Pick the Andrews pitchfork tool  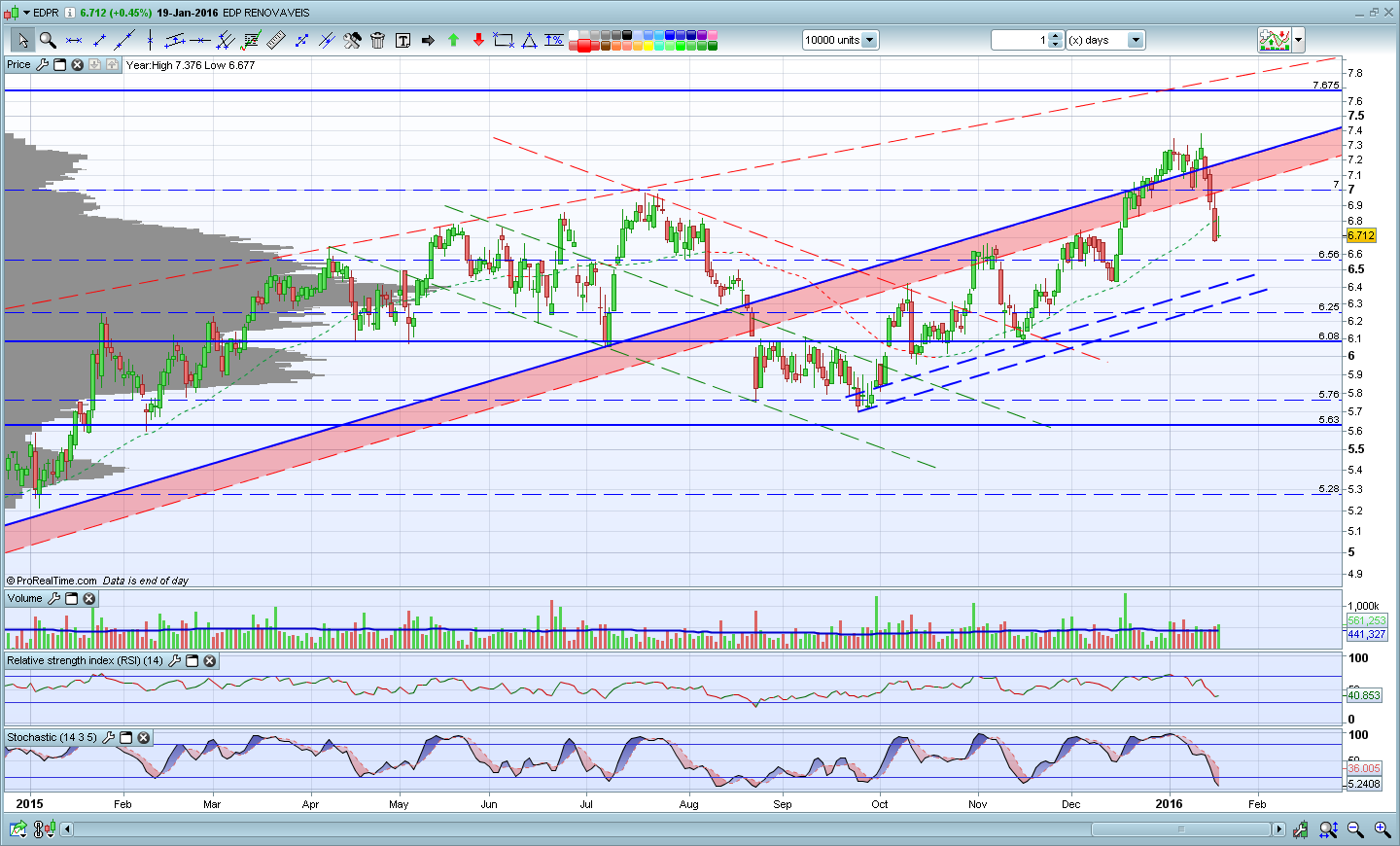click(226, 40)
